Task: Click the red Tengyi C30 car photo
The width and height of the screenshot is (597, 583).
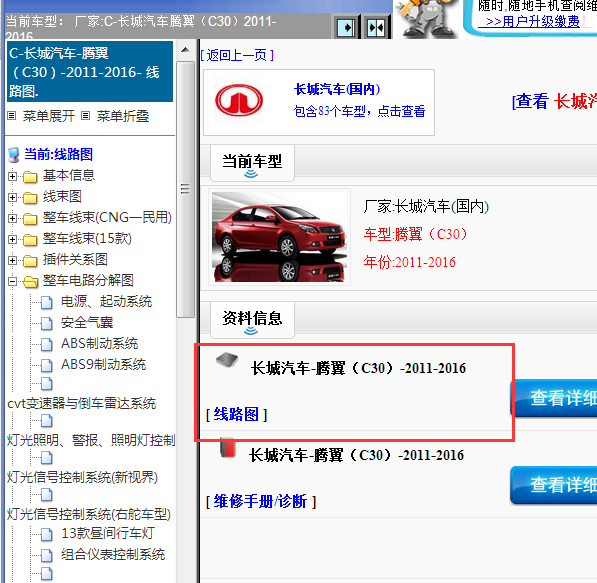Action: [x=279, y=237]
